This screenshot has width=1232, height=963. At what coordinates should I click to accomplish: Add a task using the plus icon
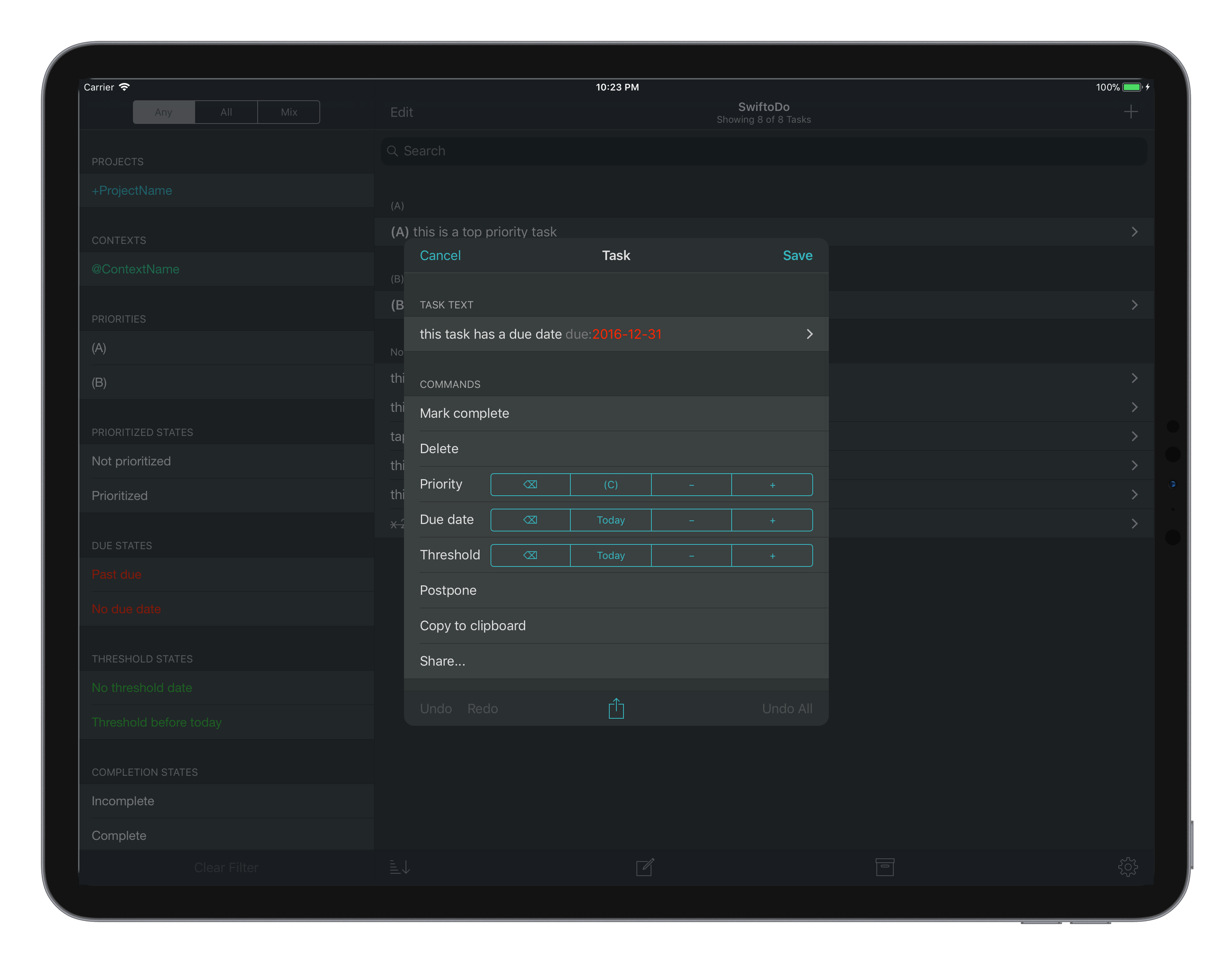click(x=1132, y=112)
